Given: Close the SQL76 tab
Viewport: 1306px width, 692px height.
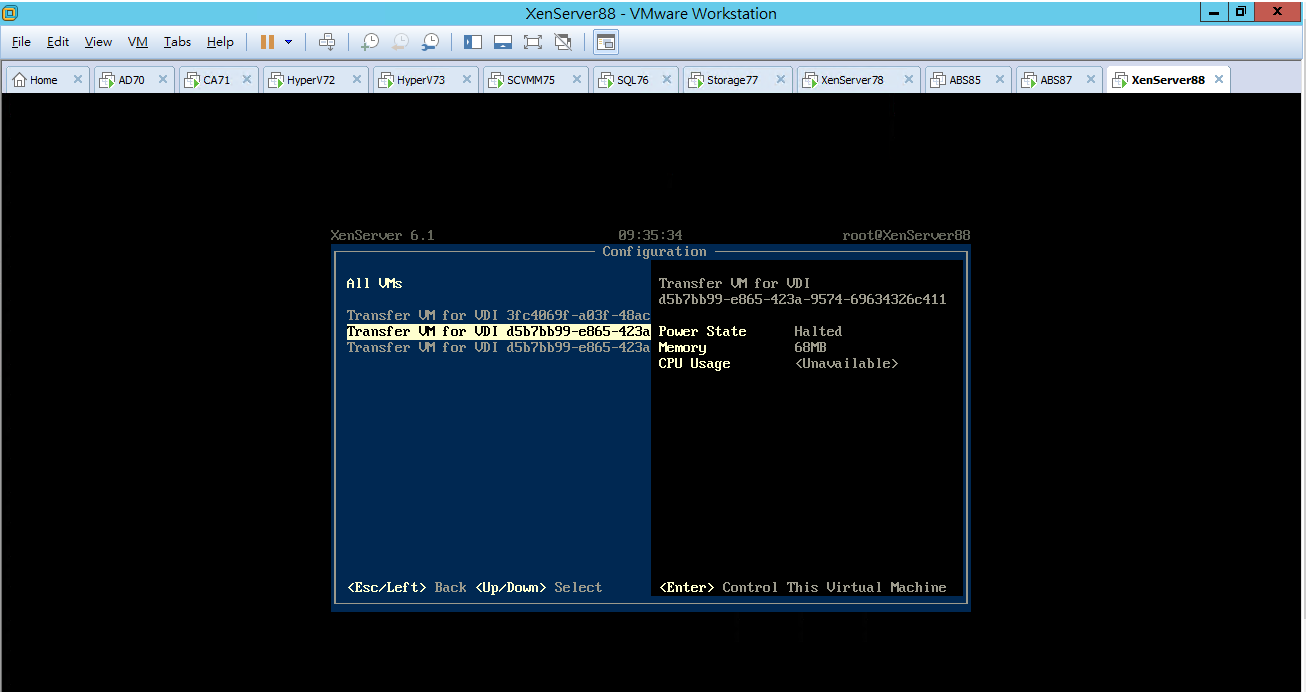Looking at the screenshot, I should (667, 80).
